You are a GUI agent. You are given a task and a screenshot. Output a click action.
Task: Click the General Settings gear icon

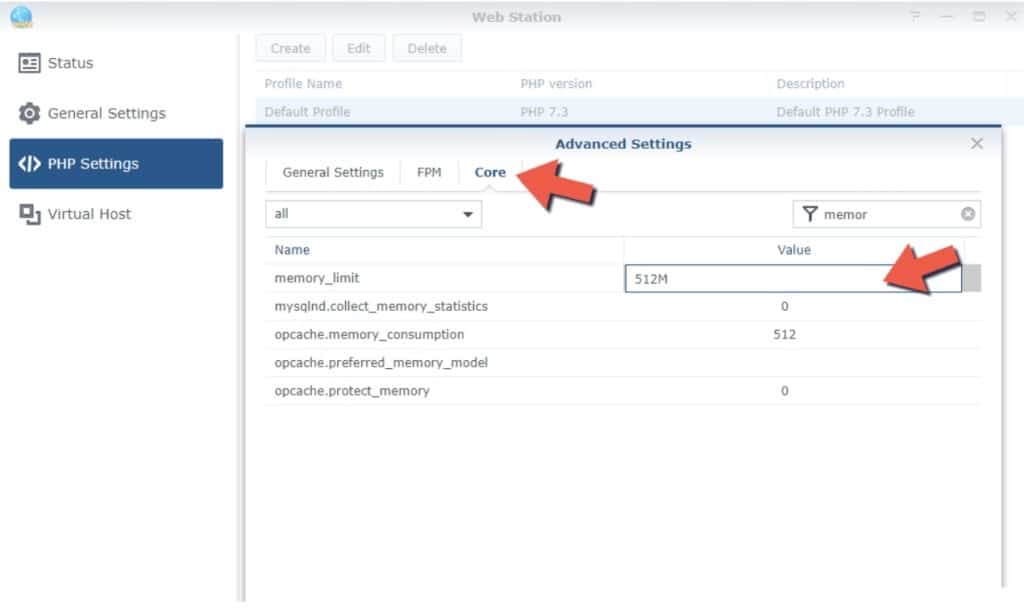[29, 114]
